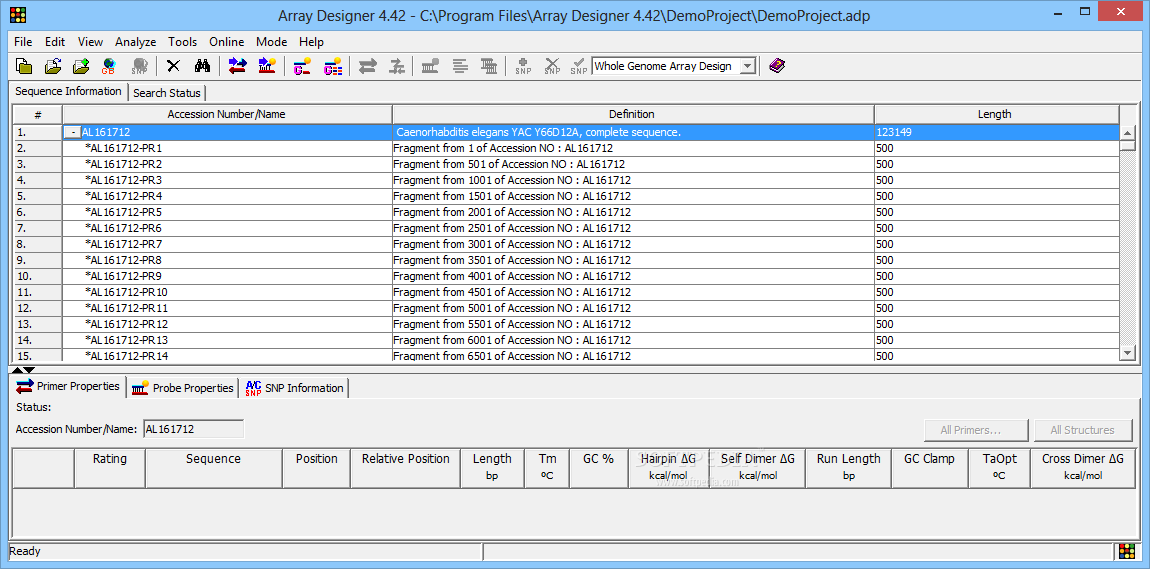
Task: Open the Whole Genome Array Design dropdown
Action: [747, 66]
